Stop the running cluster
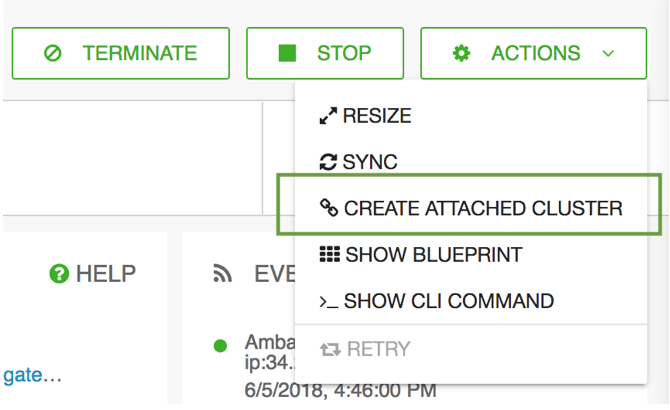This screenshot has height=410, width=670. click(x=325, y=53)
